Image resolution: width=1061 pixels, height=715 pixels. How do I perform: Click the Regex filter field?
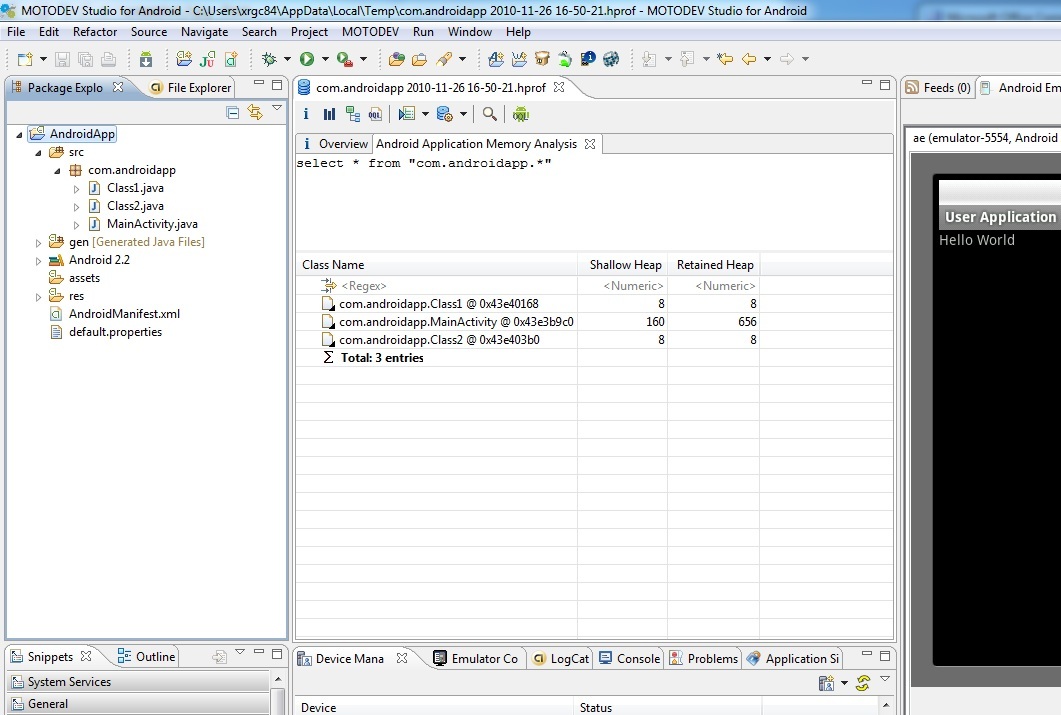click(x=436, y=286)
